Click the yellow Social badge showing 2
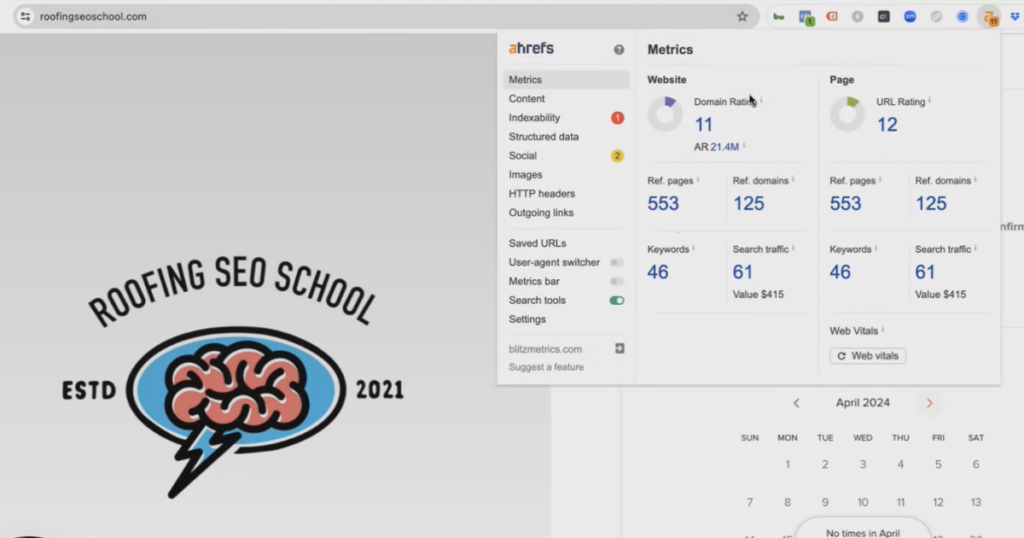The height and width of the screenshot is (538, 1024). click(x=617, y=155)
